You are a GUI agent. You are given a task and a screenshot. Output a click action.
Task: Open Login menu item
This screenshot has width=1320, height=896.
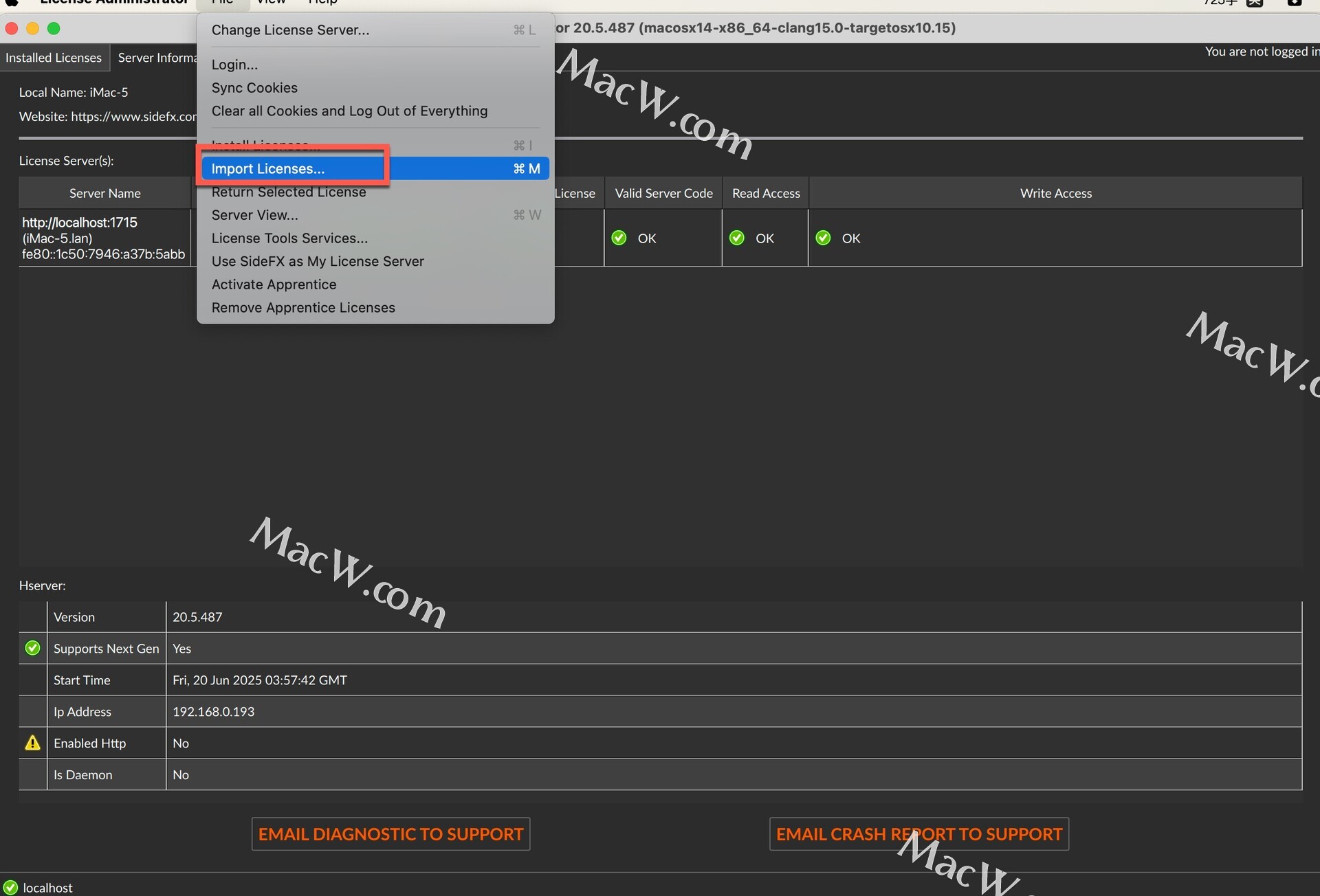tap(234, 65)
